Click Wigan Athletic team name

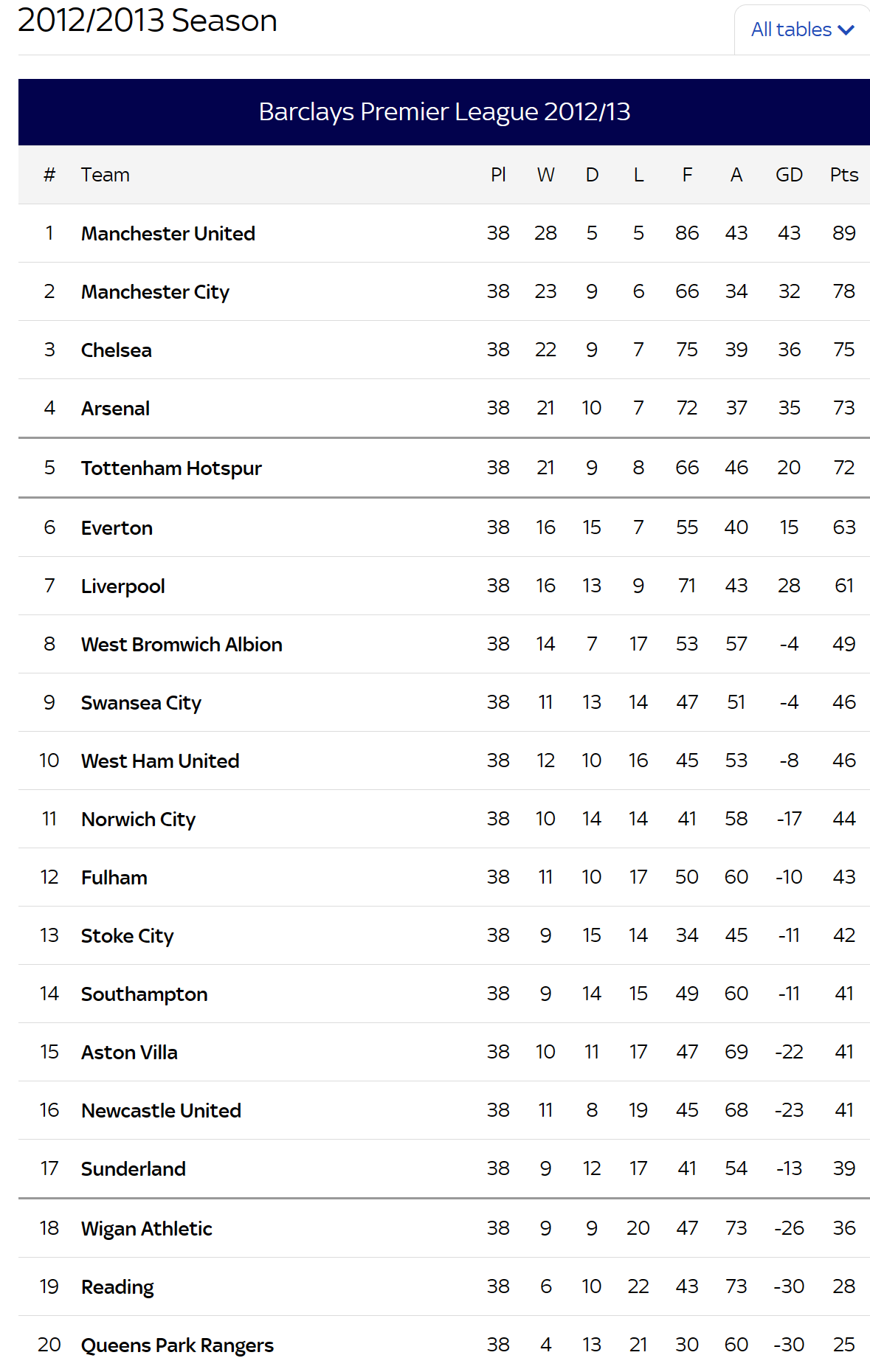click(147, 1229)
